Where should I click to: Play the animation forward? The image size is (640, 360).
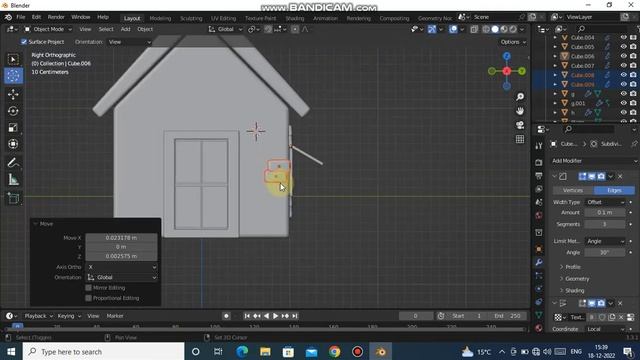pyautogui.click(x=276, y=316)
